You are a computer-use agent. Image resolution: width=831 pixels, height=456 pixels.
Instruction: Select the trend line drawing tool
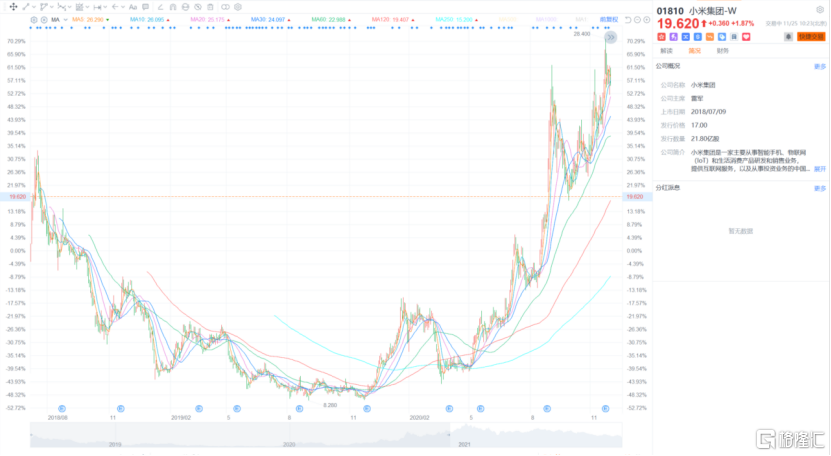(x=25, y=7)
